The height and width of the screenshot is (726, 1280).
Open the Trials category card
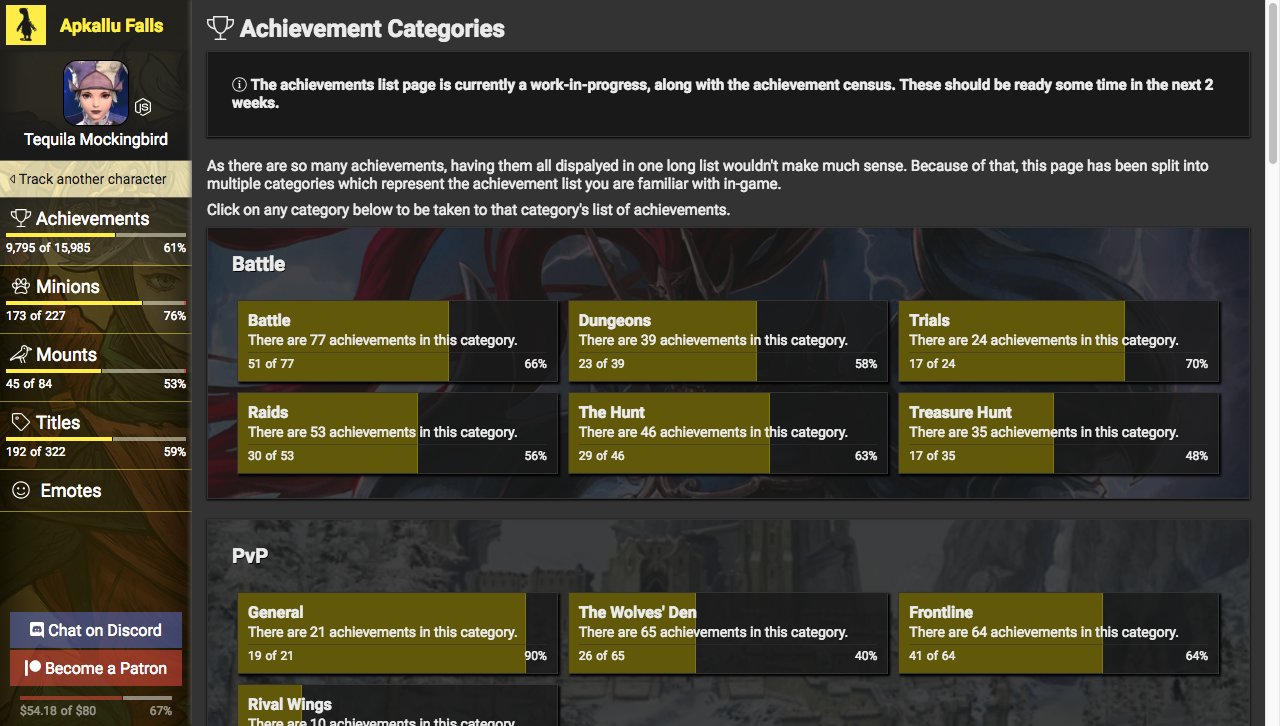tap(1059, 342)
